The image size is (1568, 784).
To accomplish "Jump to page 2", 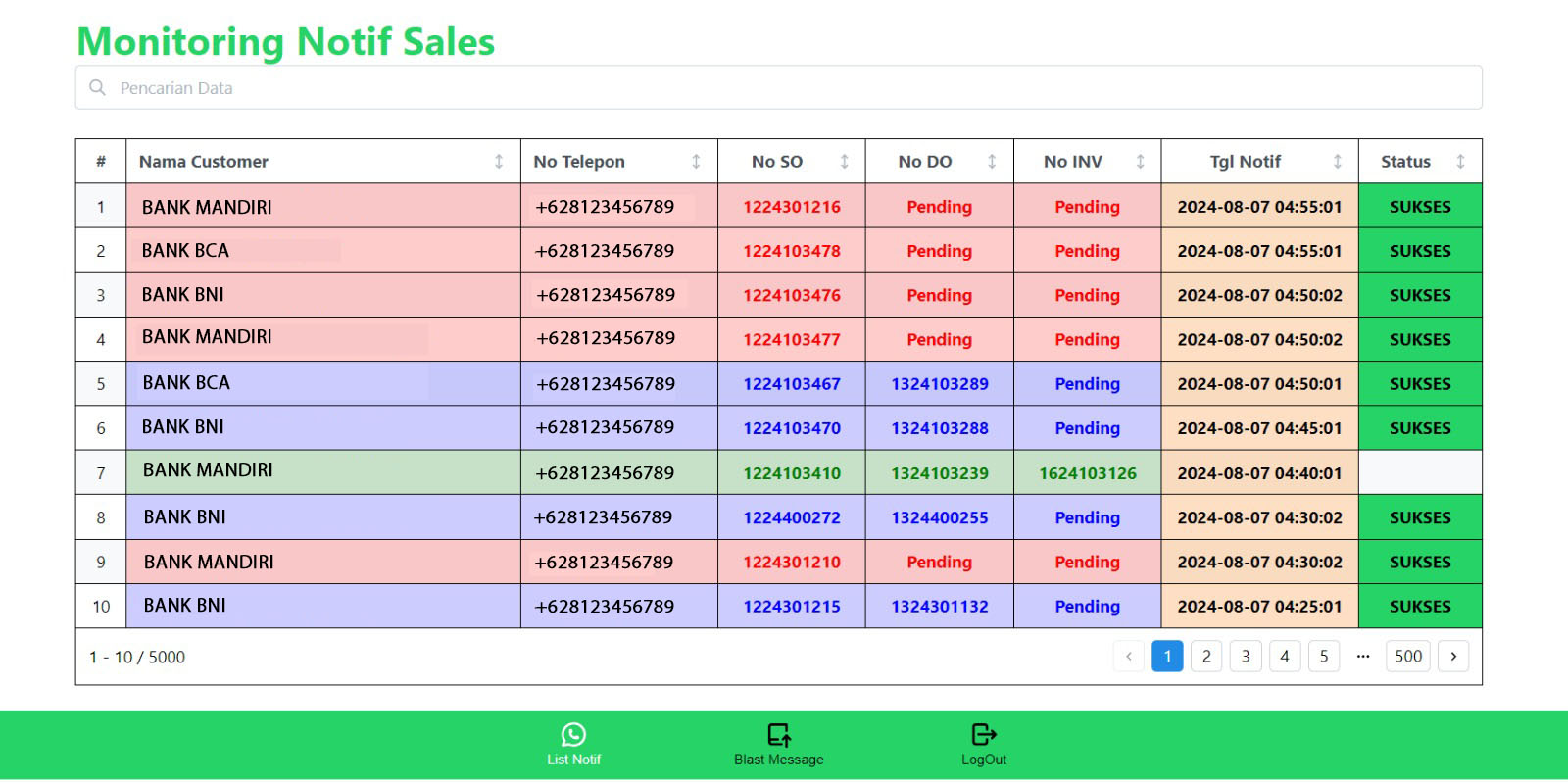I will pyautogui.click(x=1206, y=657).
